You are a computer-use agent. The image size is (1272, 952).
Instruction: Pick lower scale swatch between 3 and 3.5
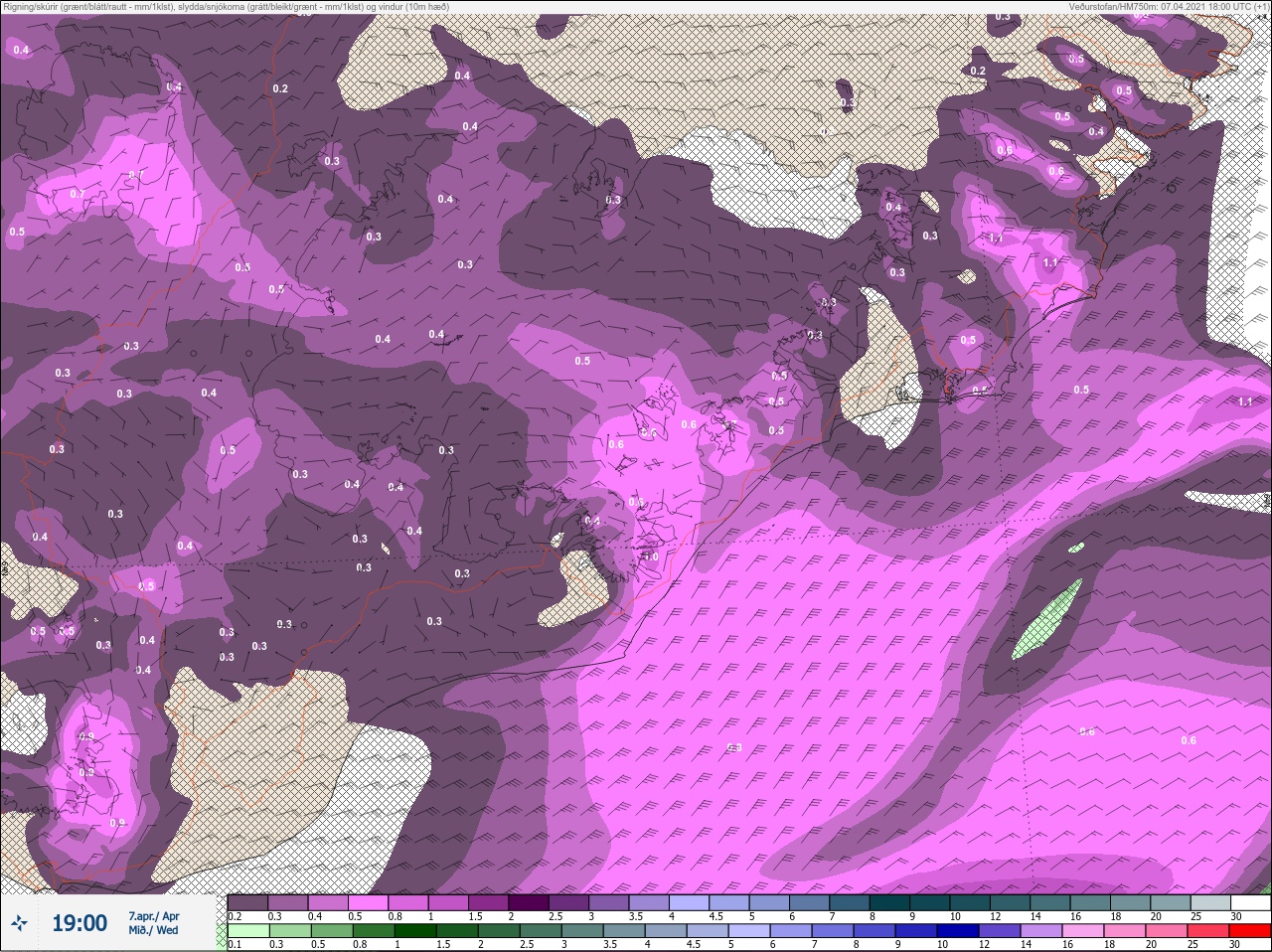(x=582, y=931)
